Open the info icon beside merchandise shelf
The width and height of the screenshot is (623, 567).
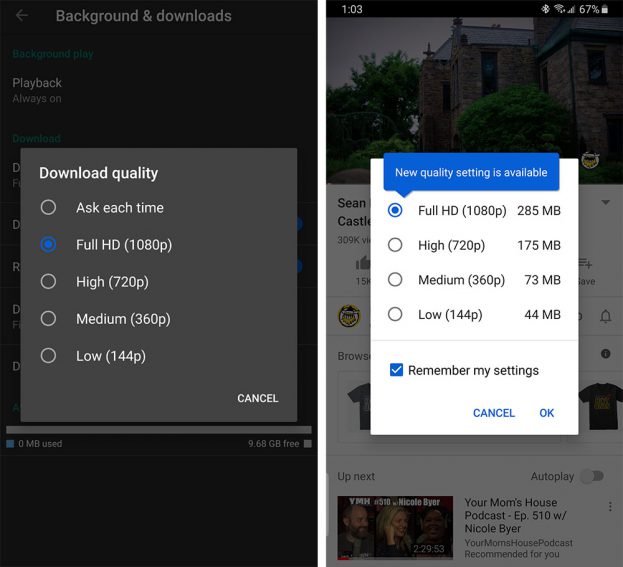coord(606,354)
